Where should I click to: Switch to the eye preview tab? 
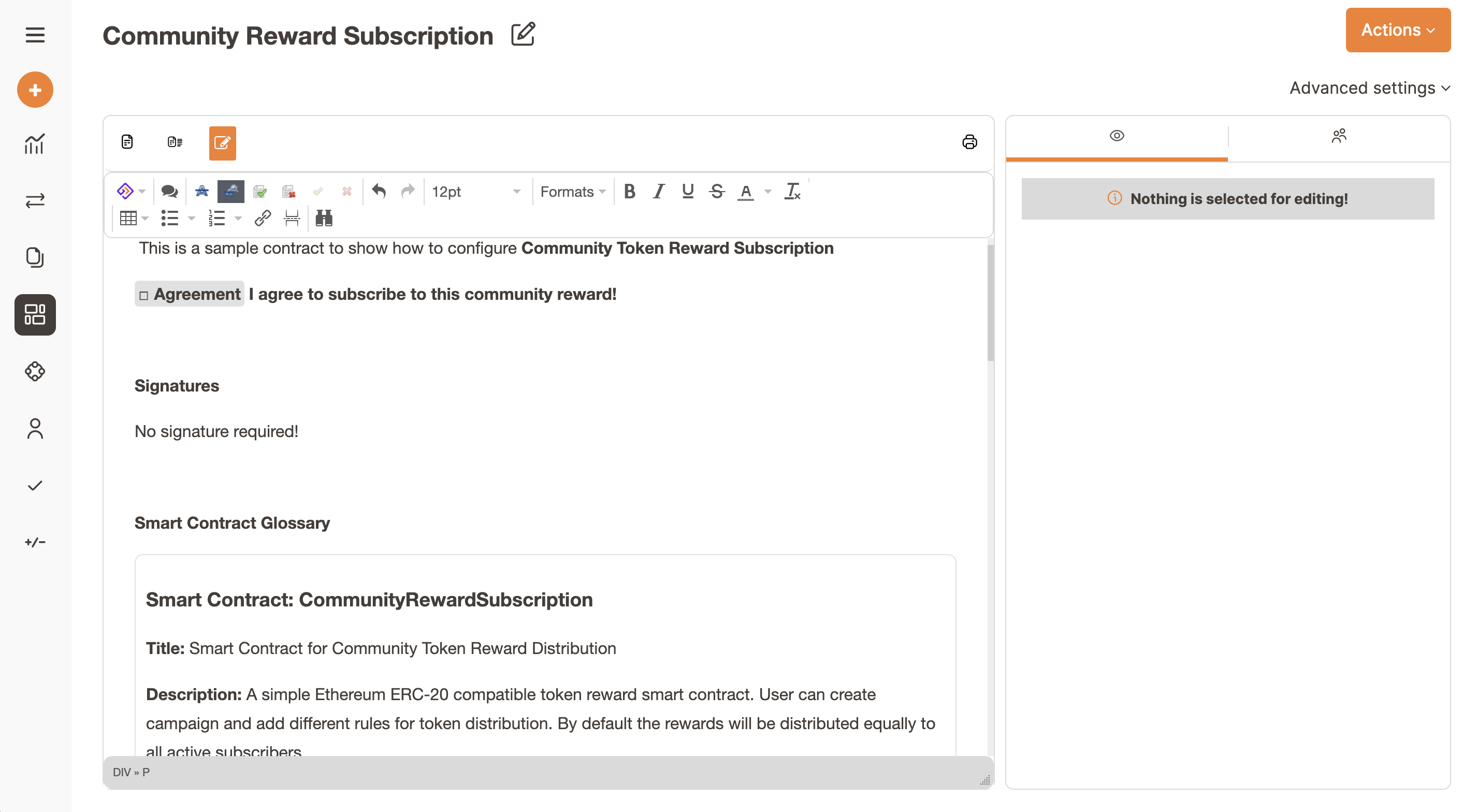point(1117,136)
